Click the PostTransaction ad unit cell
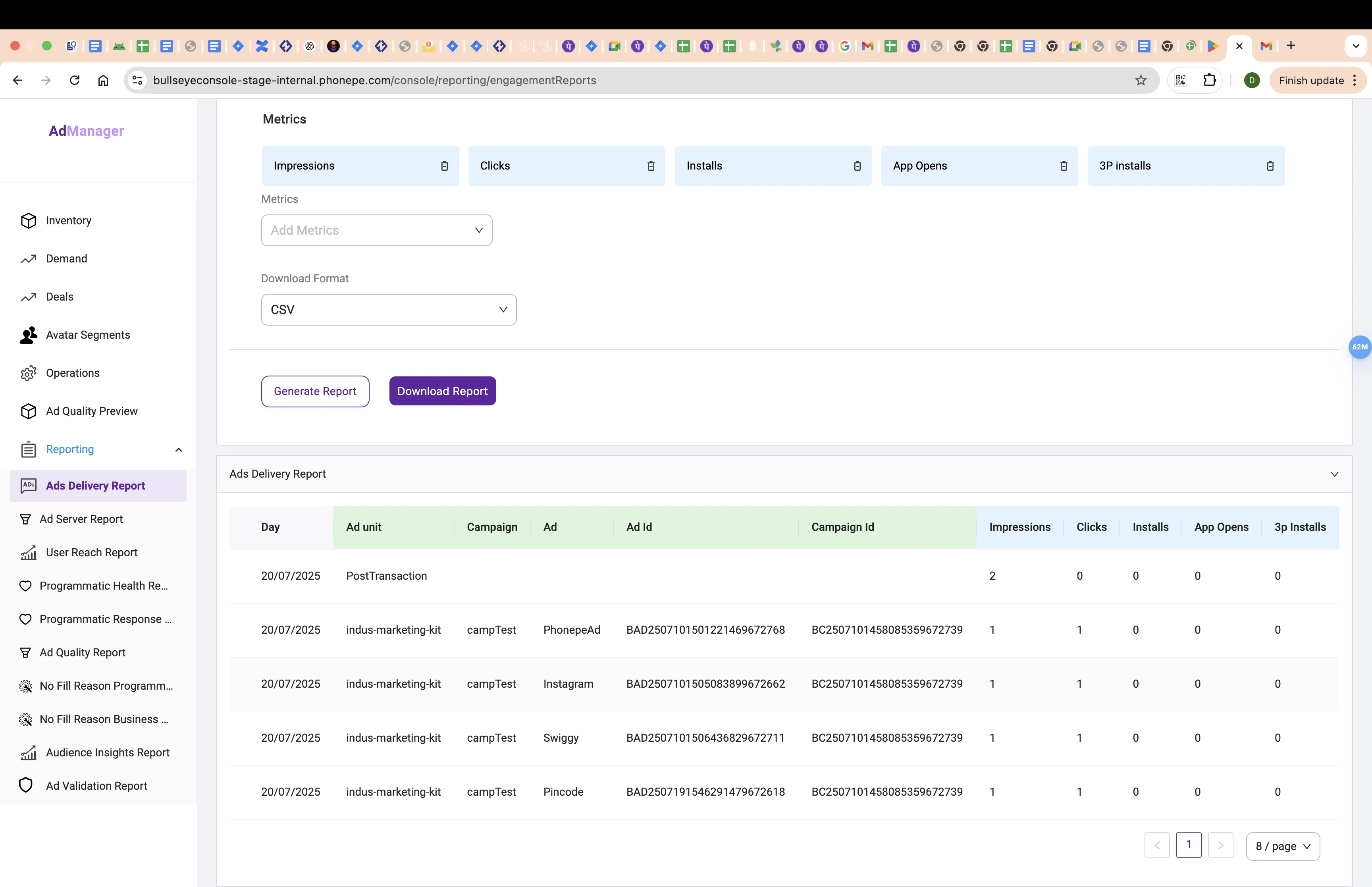Image resolution: width=1372 pixels, height=887 pixels. [x=386, y=576]
